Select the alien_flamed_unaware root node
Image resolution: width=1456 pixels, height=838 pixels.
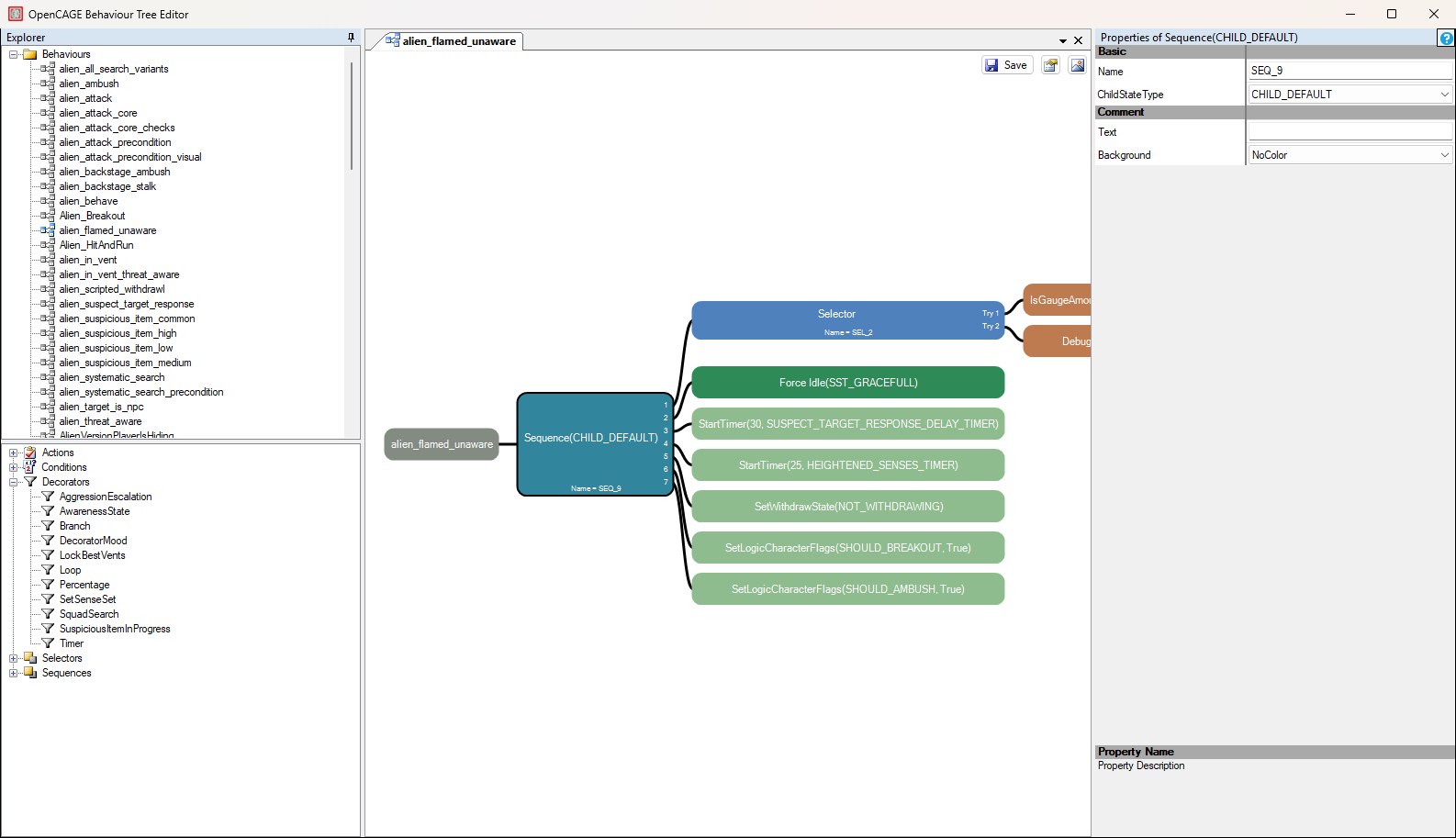(x=442, y=444)
